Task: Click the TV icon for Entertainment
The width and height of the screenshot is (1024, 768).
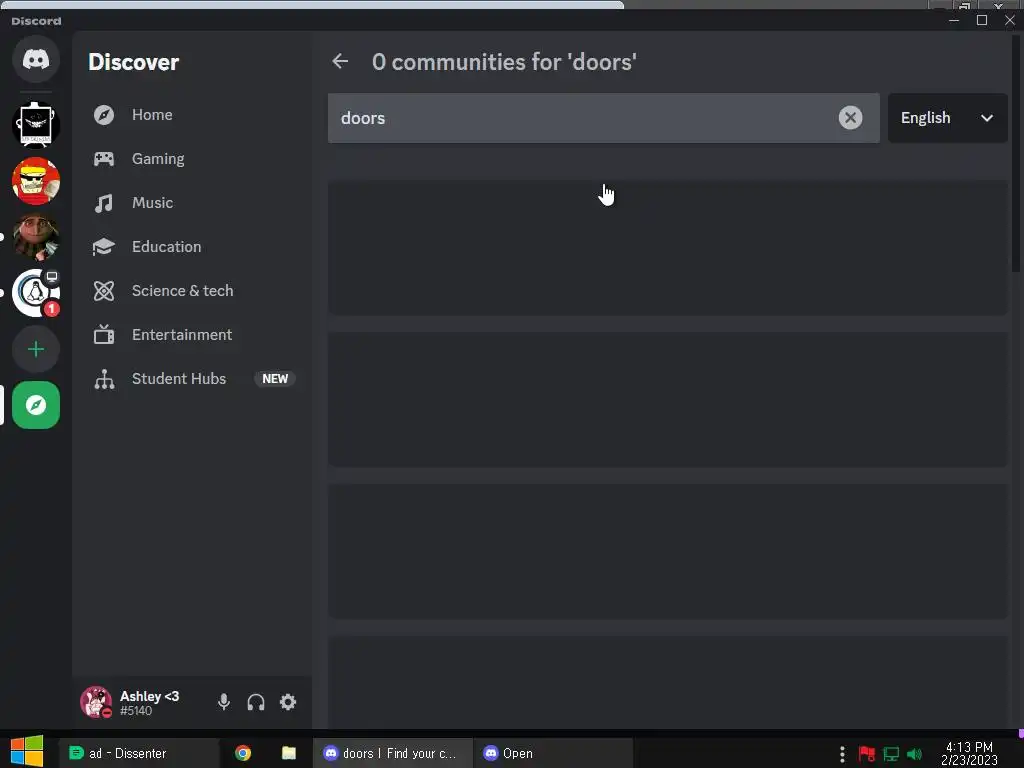Action: pos(104,334)
